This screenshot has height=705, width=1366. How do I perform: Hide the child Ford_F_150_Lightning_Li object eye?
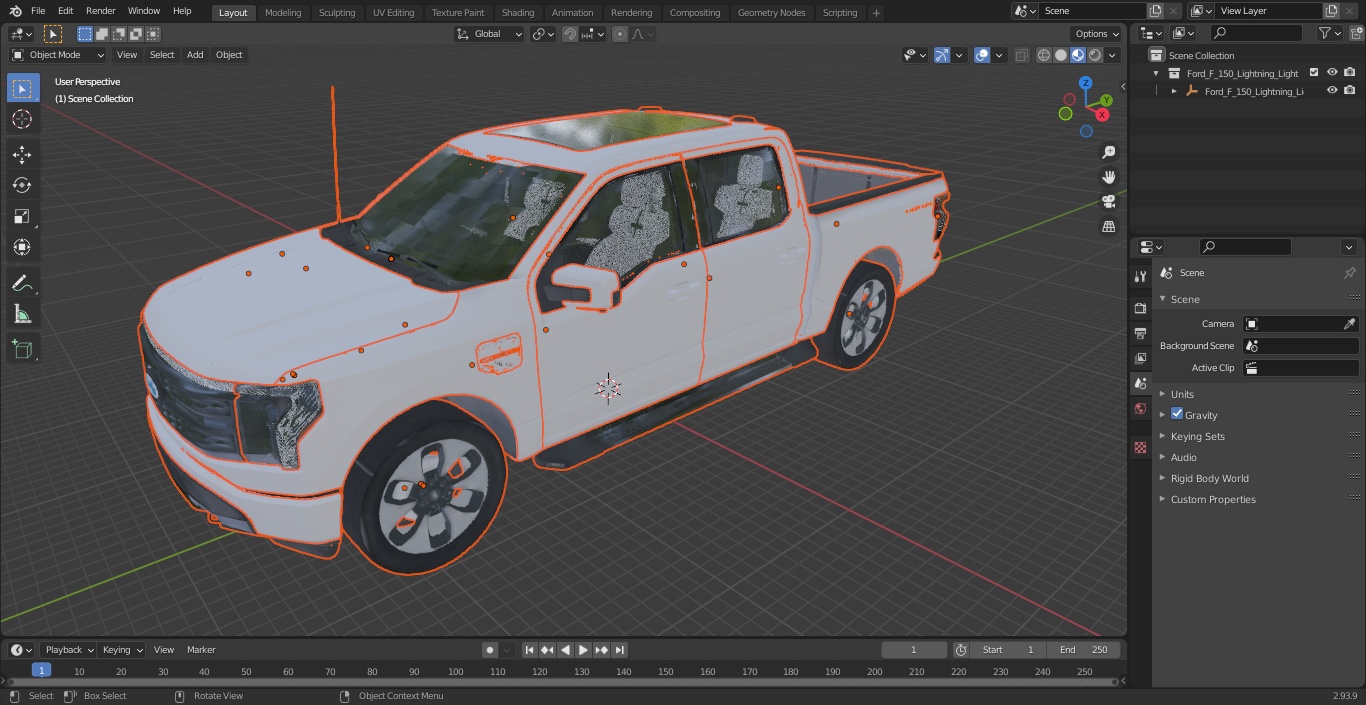1332,91
